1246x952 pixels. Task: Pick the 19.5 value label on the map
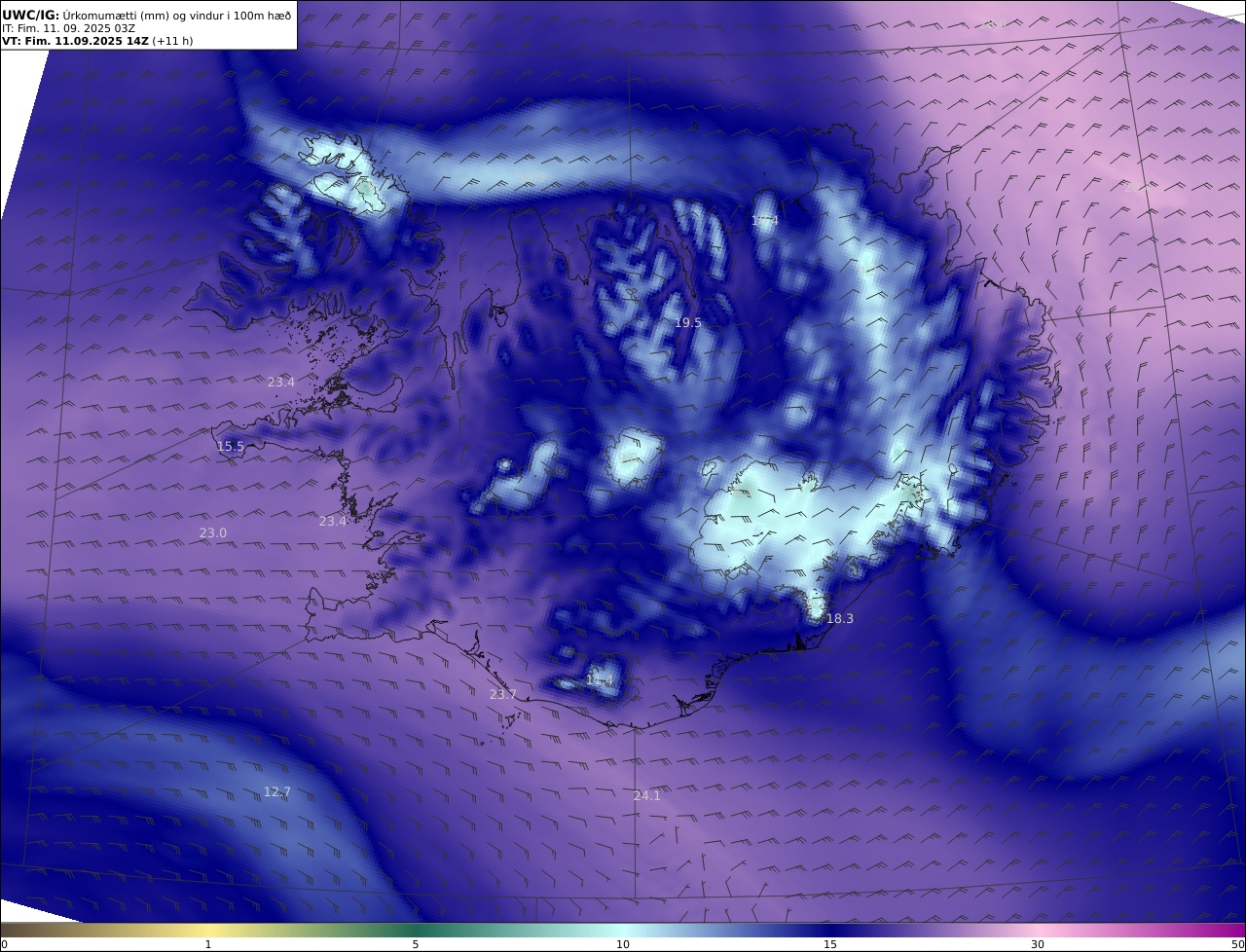pyautogui.click(x=688, y=322)
